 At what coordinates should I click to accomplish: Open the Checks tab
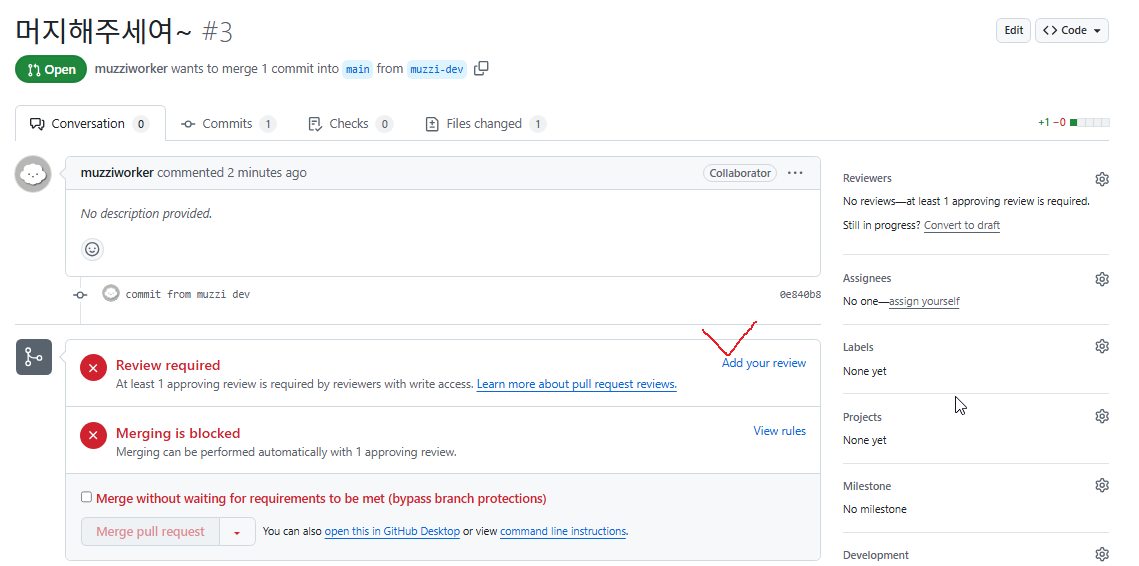coord(350,124)
